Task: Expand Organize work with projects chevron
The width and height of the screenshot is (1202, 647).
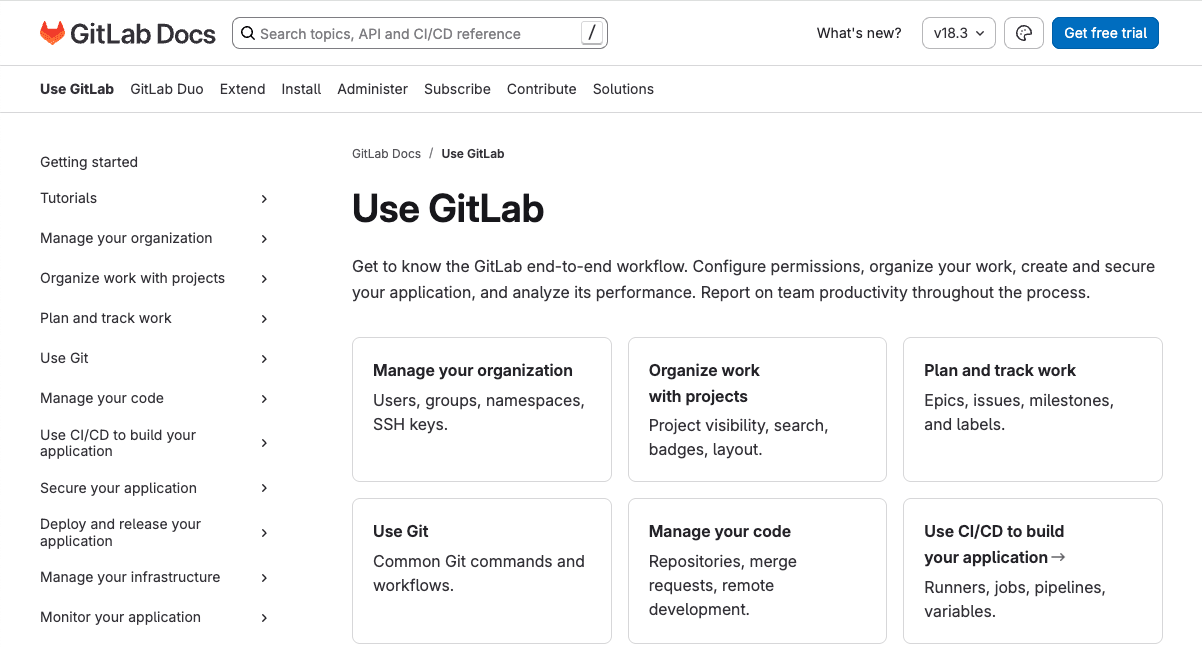Action: point(264,279)
